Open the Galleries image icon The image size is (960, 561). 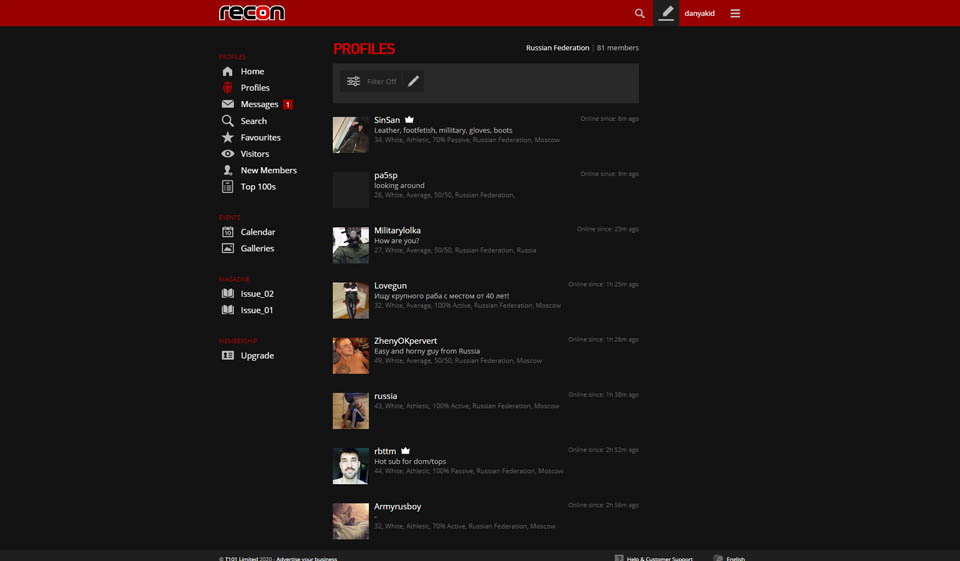(228, 248)
